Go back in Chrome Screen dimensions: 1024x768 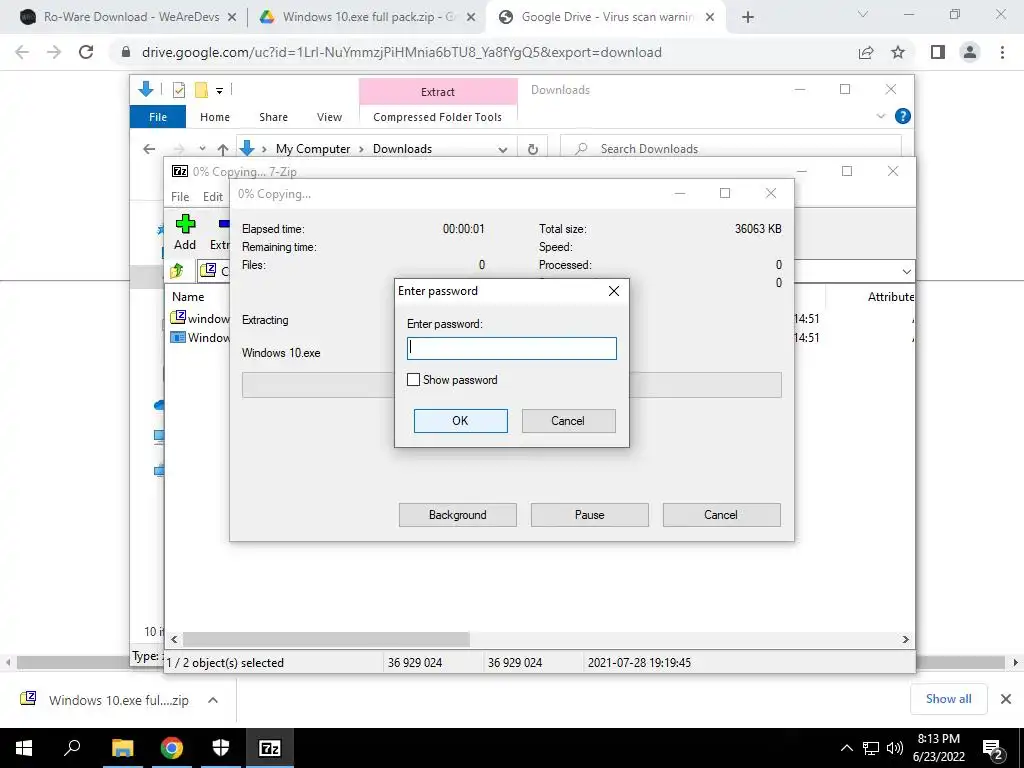coord(22,52)
